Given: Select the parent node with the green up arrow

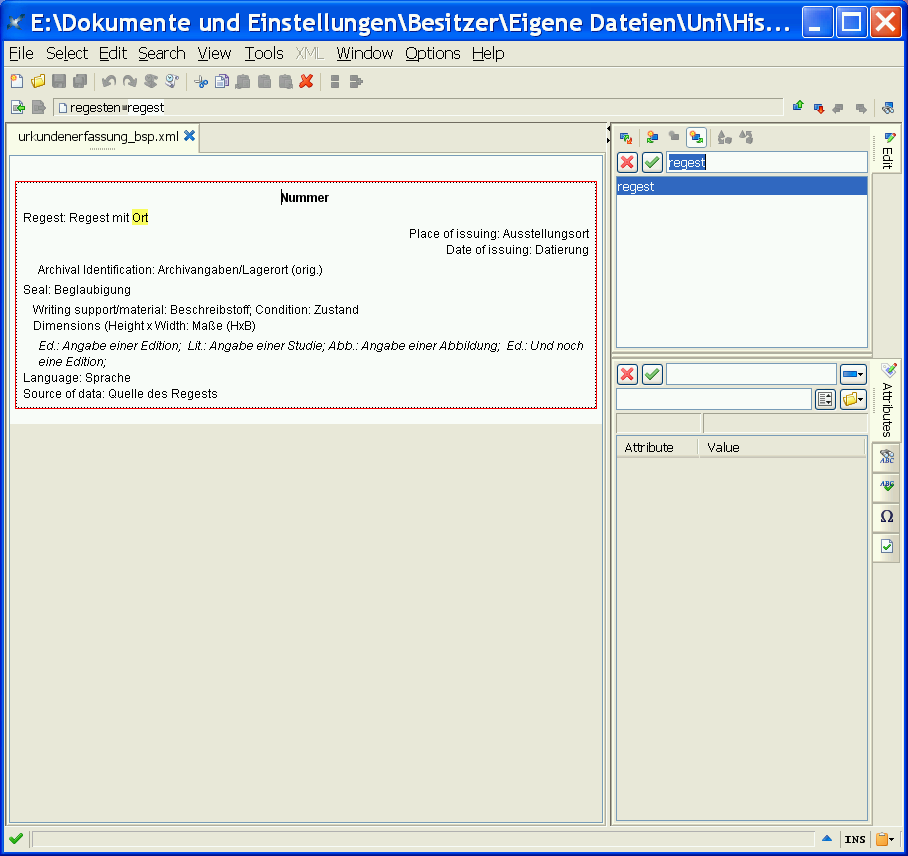Looking at the screenshot, I should click(x=798, y=106).
